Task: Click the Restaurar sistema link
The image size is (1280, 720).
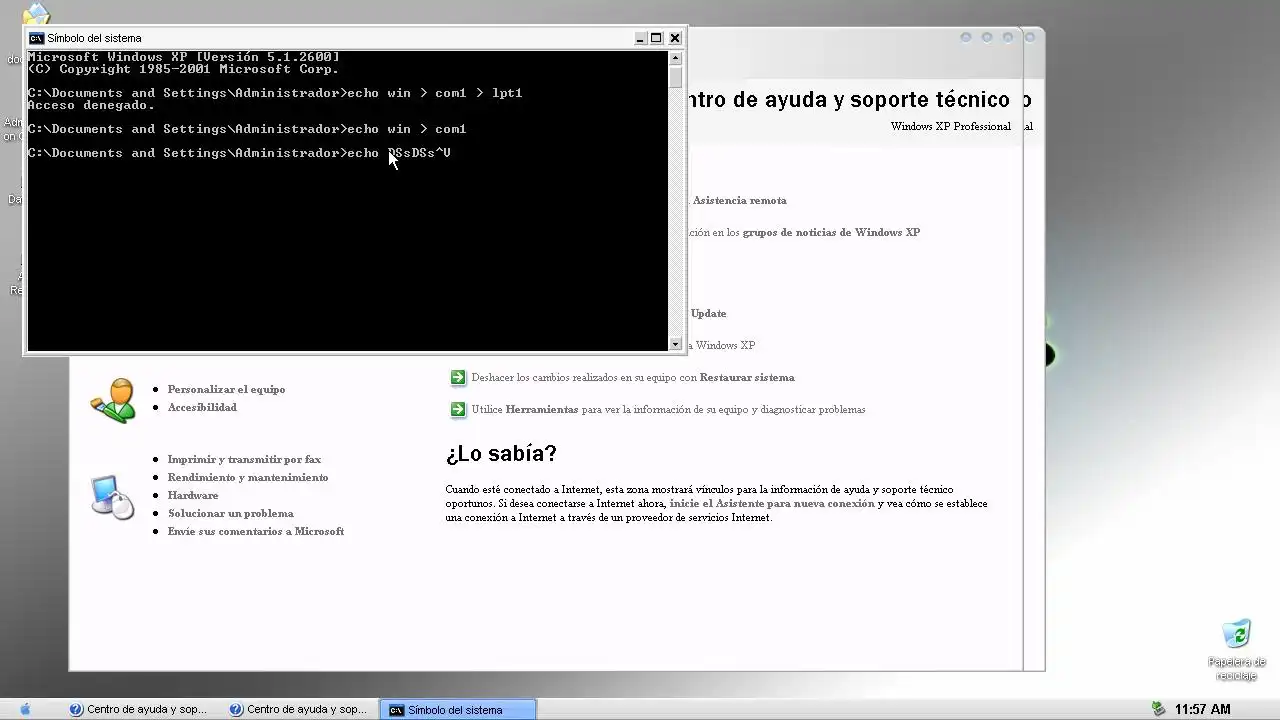Action: (747, 377)
